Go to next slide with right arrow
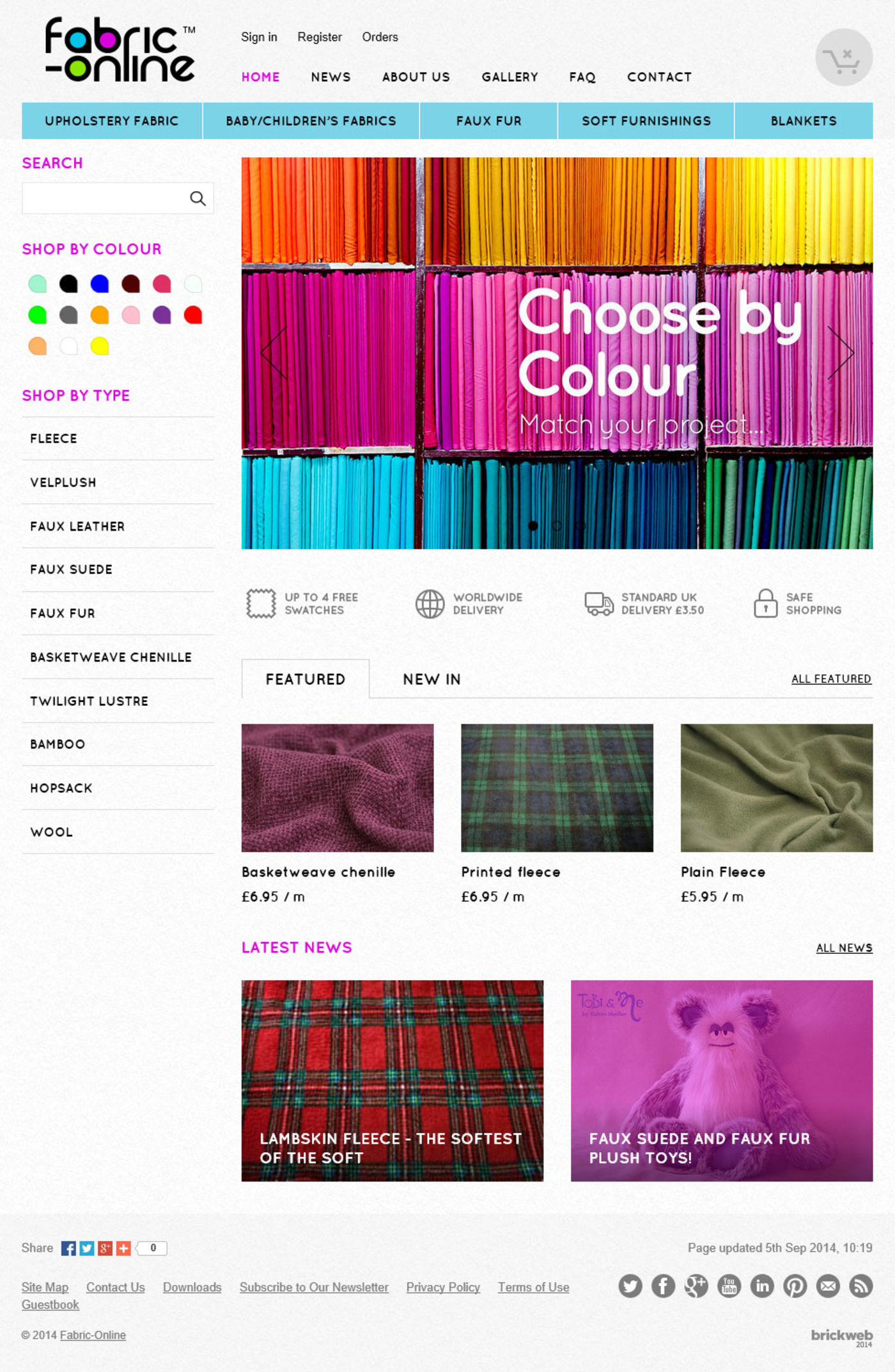This screenshot has height=1372, width=895. coord(841,352)
